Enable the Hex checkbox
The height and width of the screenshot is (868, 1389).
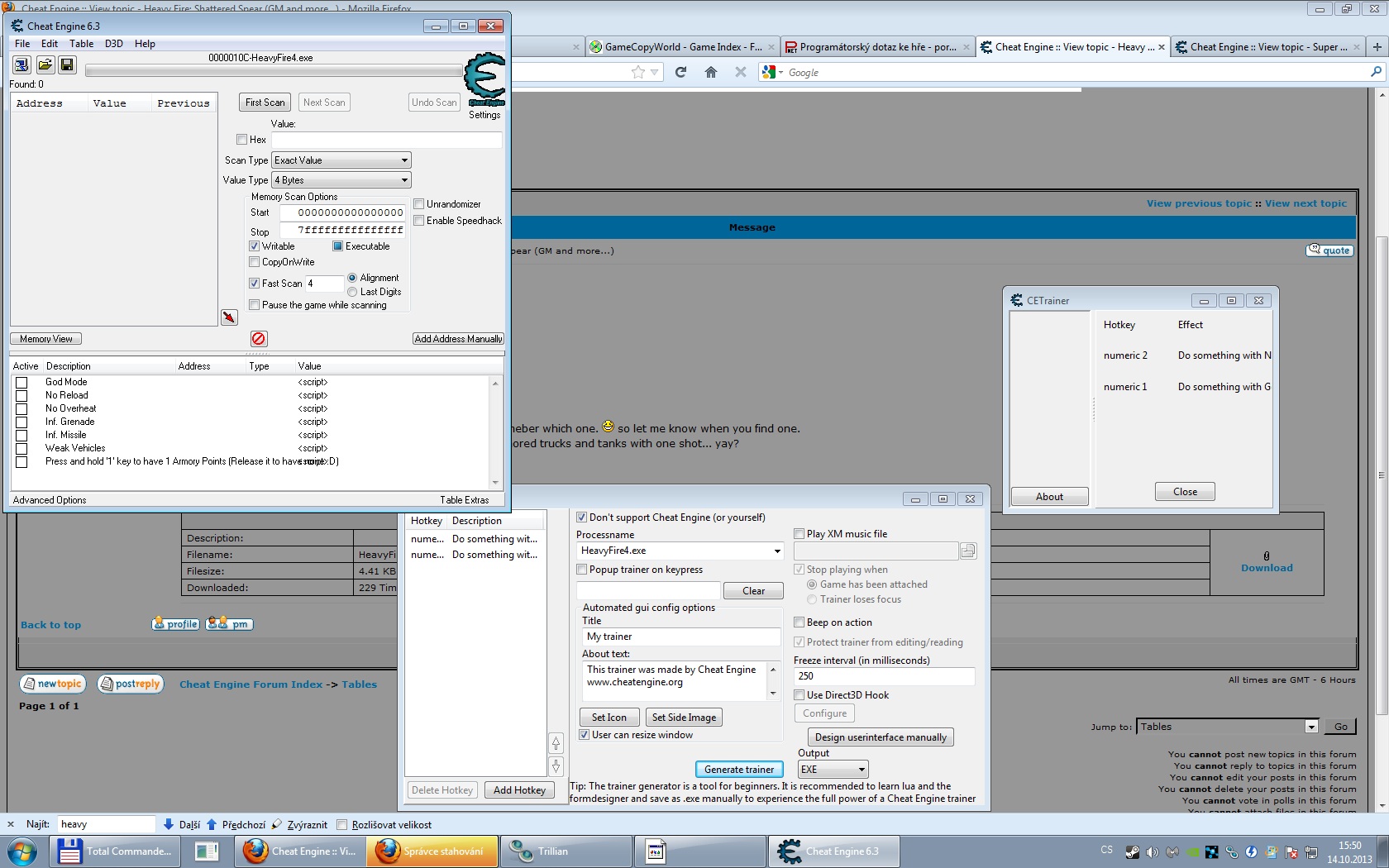242,140
